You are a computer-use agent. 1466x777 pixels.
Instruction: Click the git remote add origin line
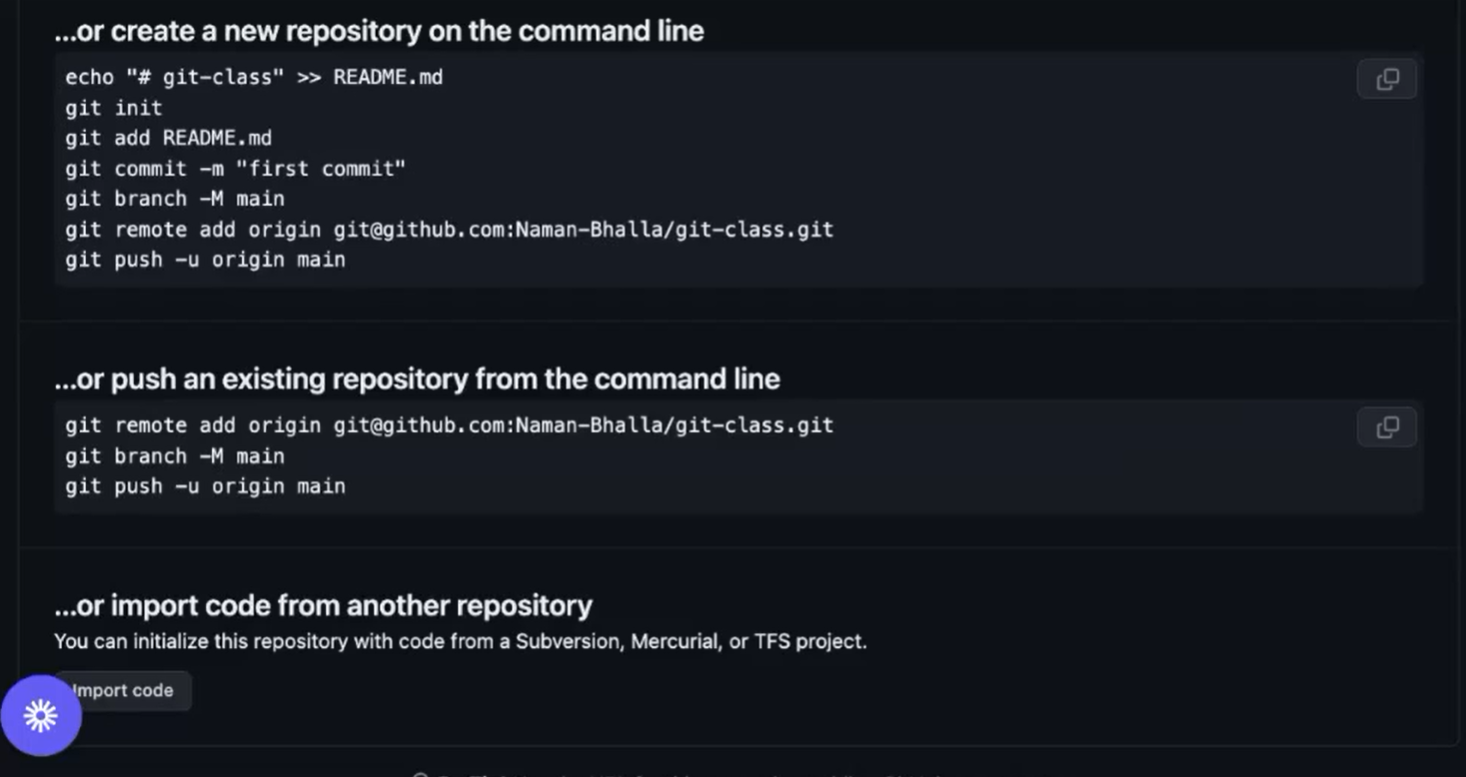(x=449, y=229)
